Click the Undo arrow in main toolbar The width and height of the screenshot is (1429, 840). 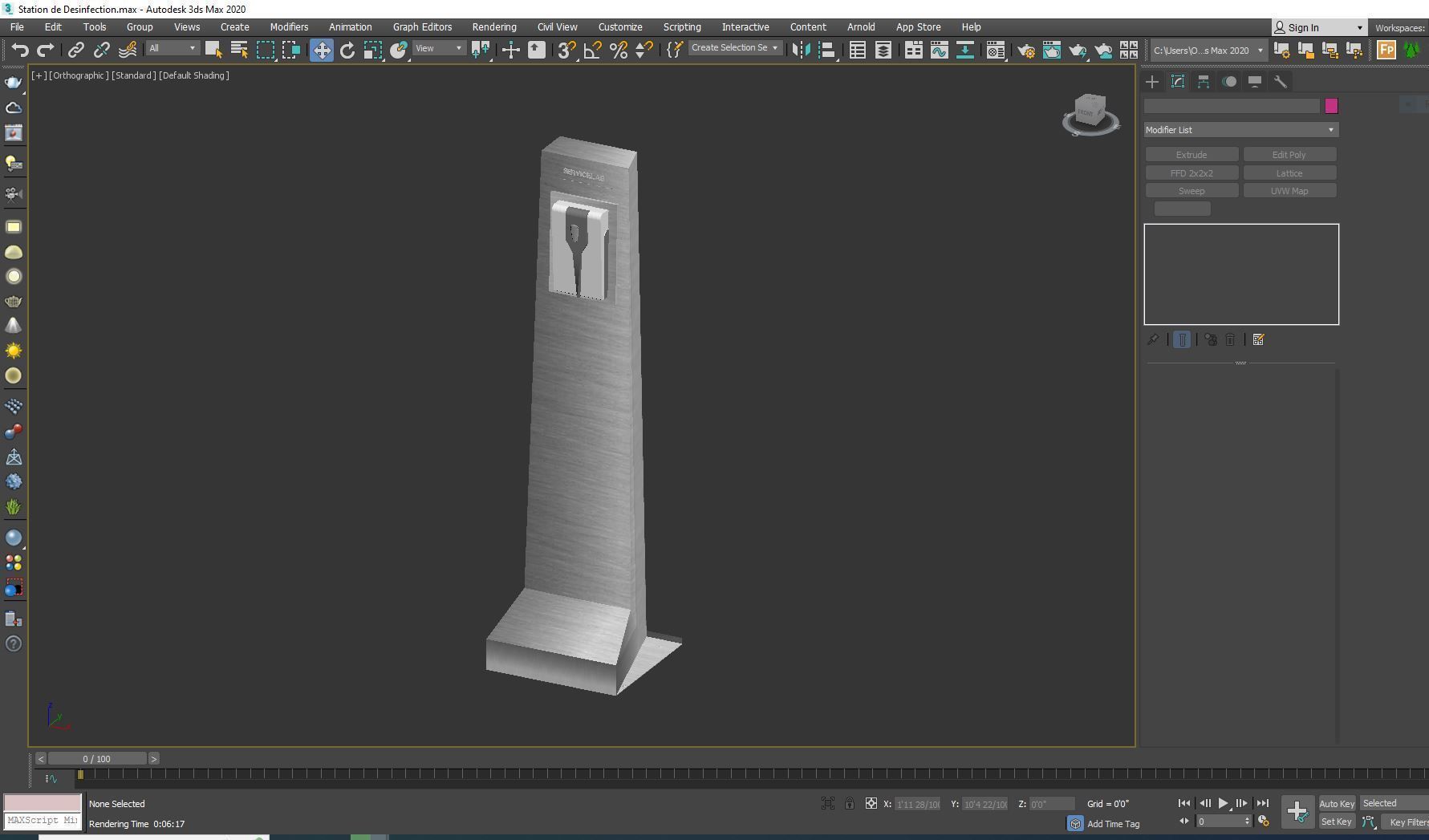click(x=20, y=50)
